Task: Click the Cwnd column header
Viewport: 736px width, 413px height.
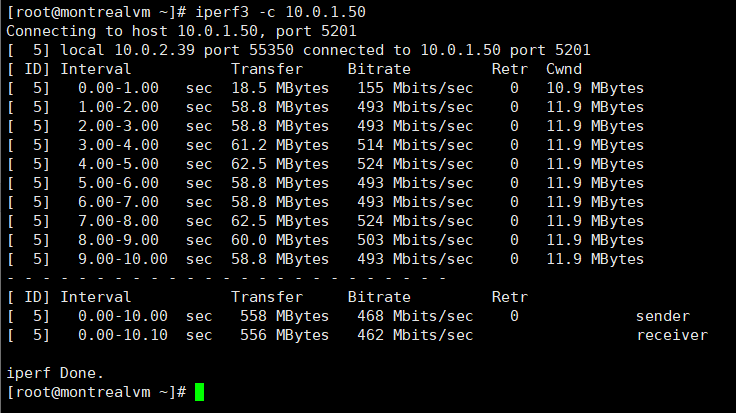Action: click(x=564, y=69)
